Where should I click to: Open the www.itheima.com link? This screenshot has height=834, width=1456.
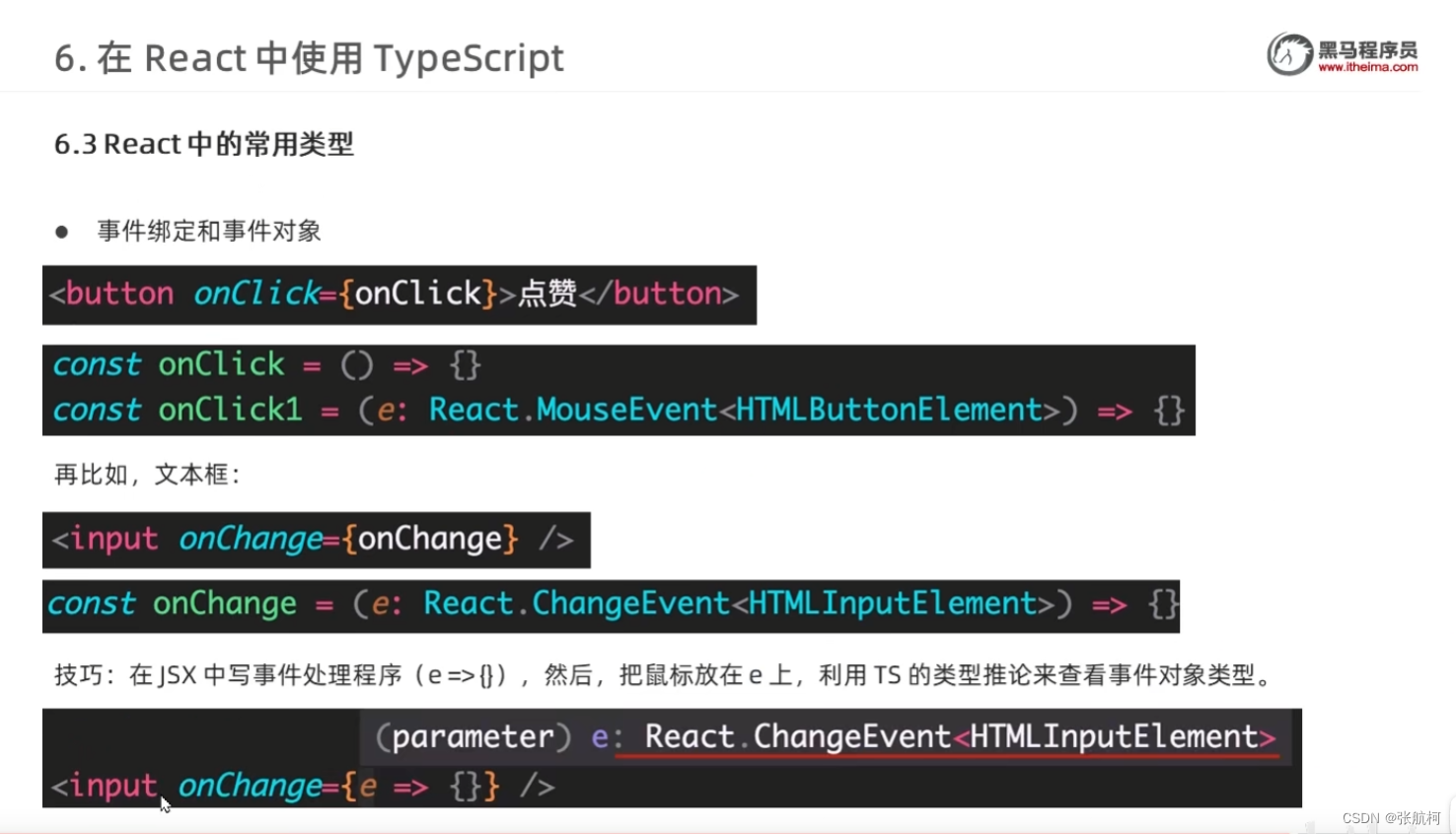(x=1367, y=67)
